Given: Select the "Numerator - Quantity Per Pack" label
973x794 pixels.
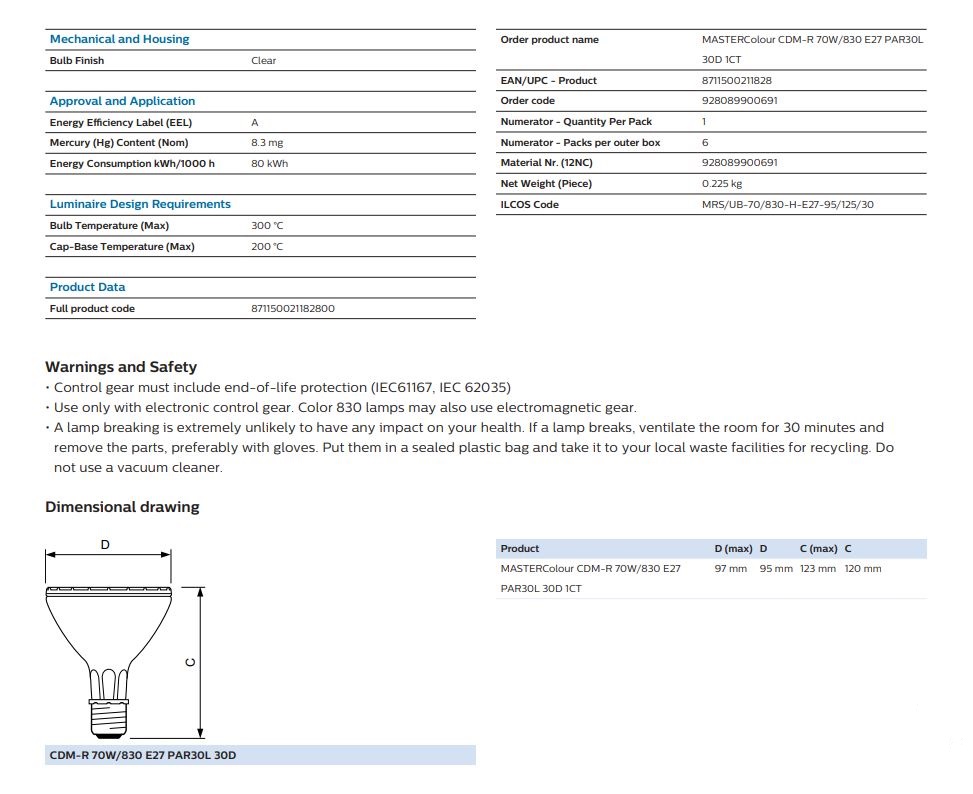Looking at the screenshot, I should tap(576, 122).
